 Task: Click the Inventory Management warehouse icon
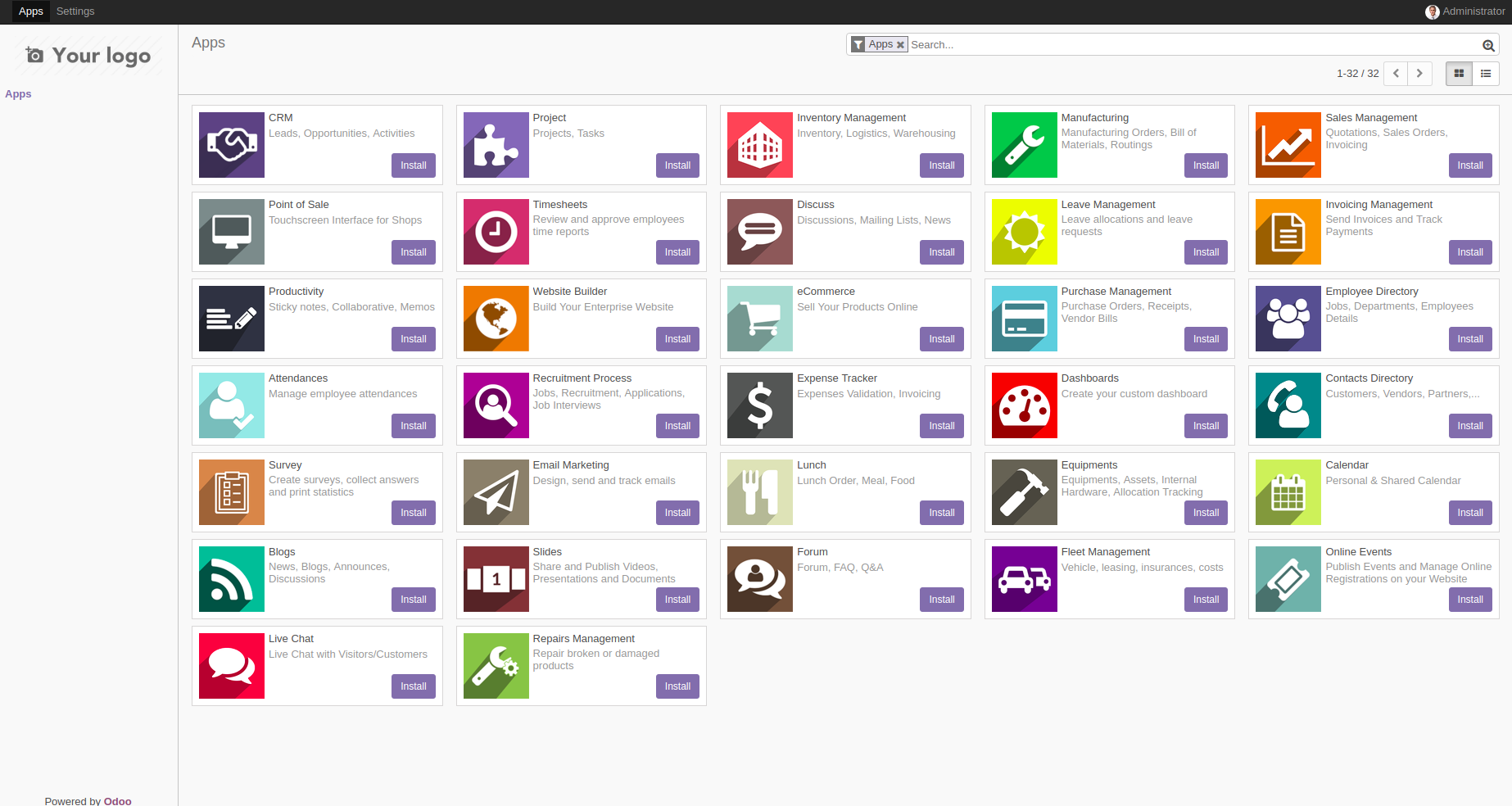(760, 145)
